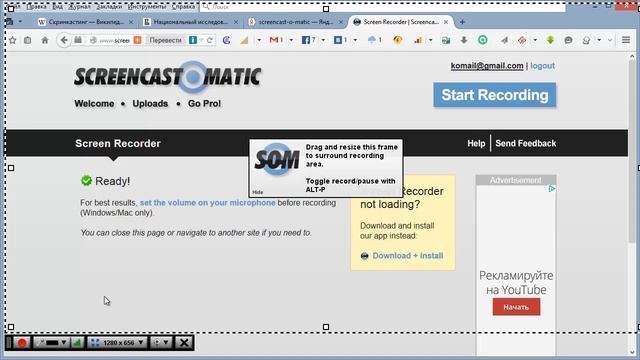Screen dimensions: 640x360
Task: Click Send Feedback in the black bar
Action: [x=526, y=144]
